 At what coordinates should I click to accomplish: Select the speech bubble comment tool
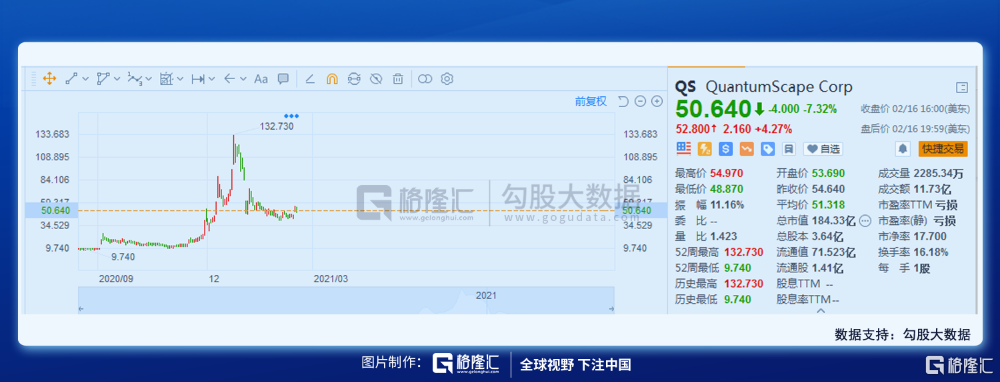pyautogui.click(x=283, y=79)
